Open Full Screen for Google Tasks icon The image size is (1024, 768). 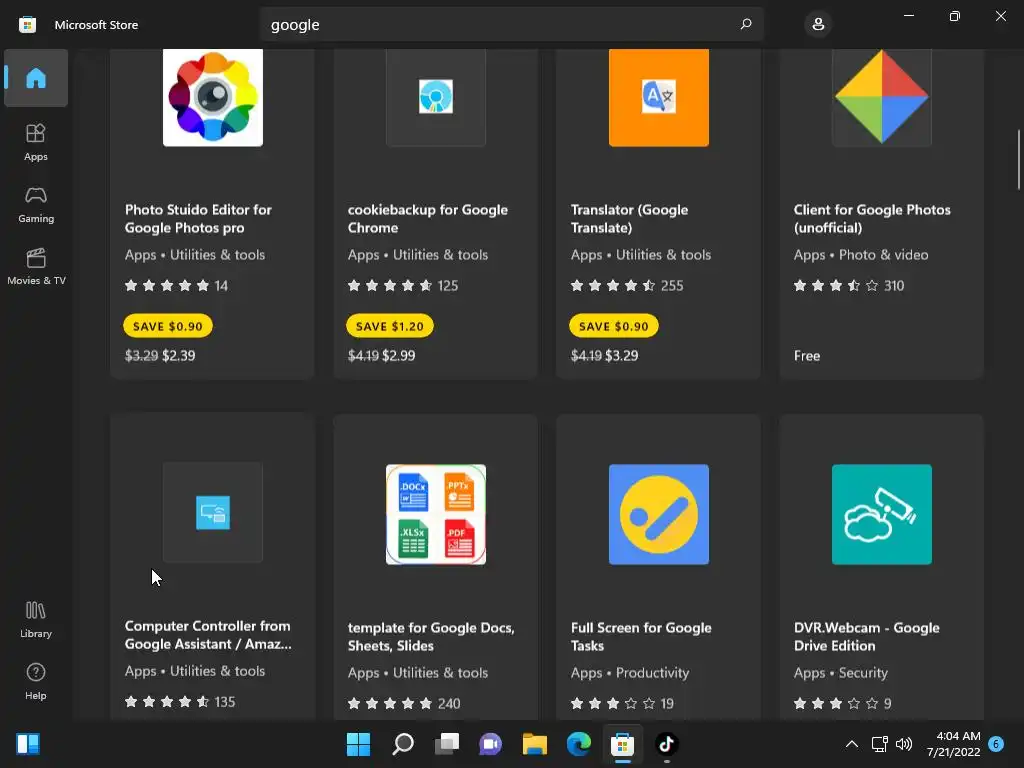pos(658,514)
